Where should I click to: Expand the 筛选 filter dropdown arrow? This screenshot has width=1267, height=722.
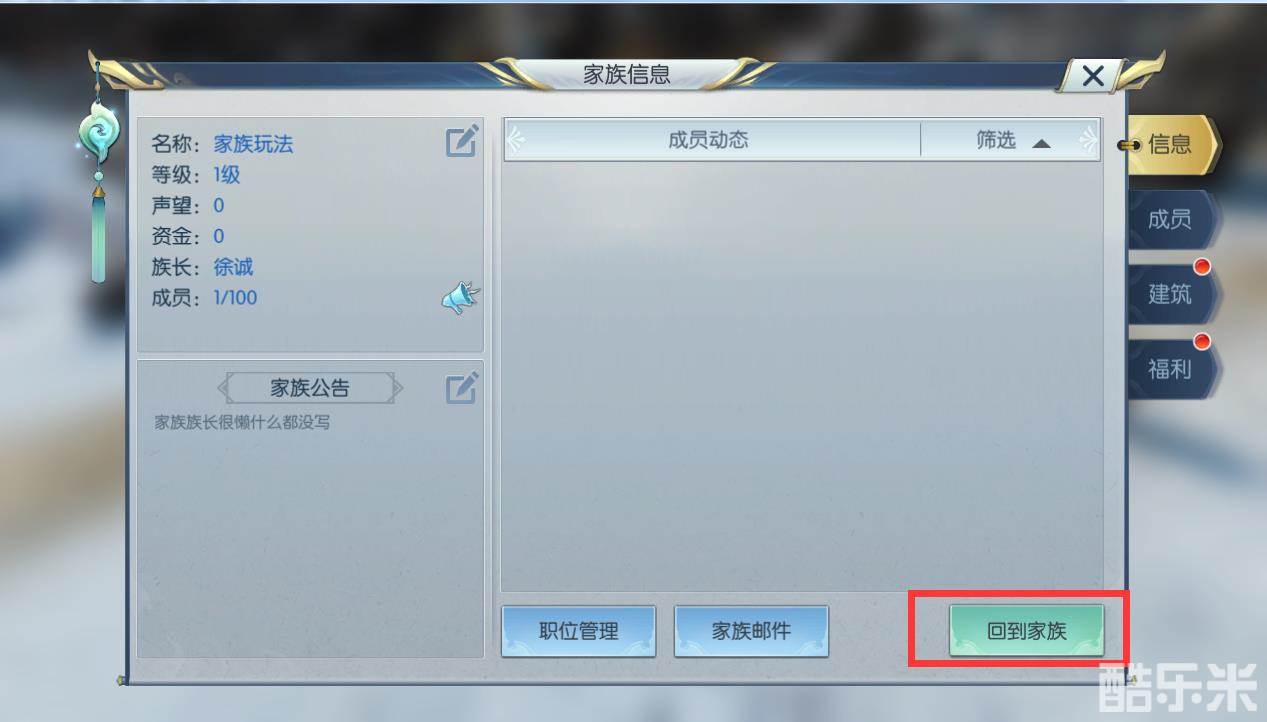click(x=1041, y=143)
